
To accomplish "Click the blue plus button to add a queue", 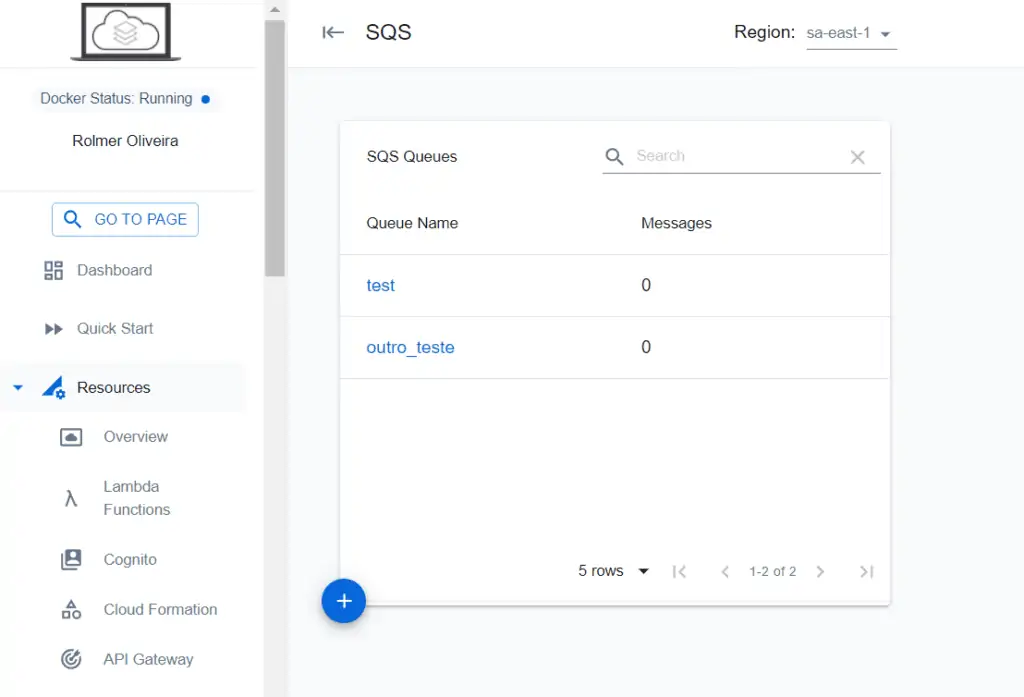I will click(344, 601).
